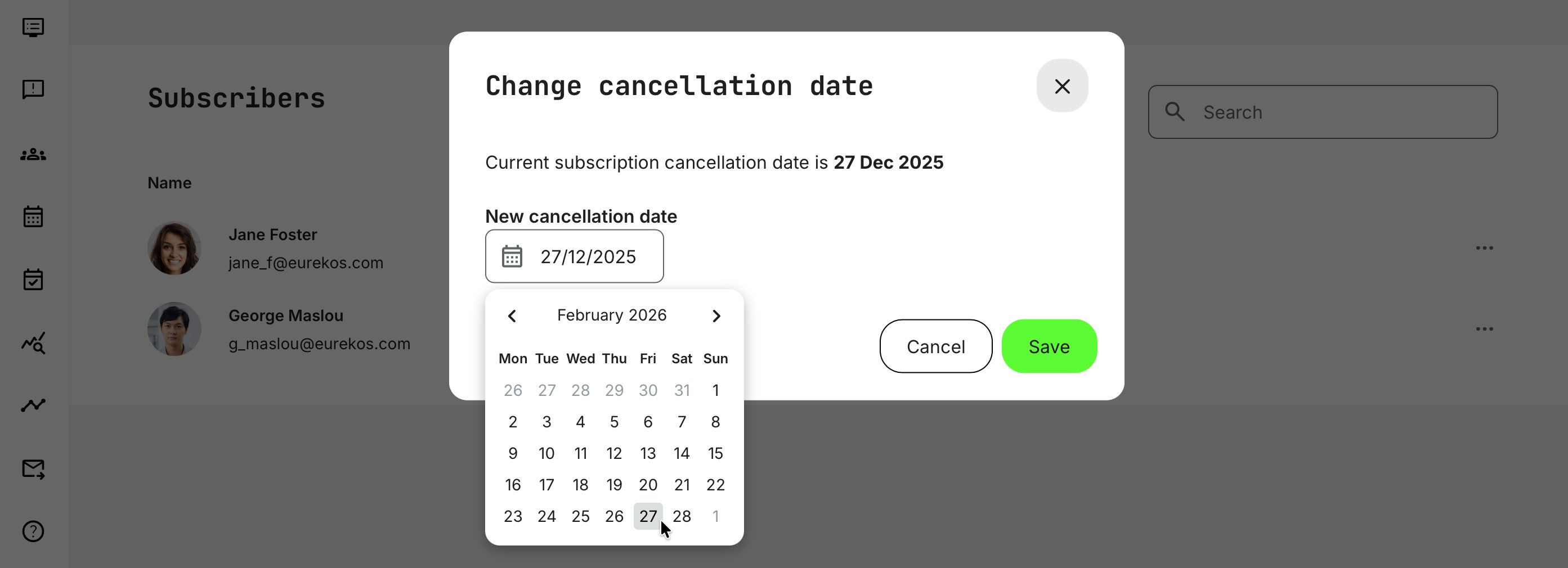
Task: Click Jane Foster's profile picture
Action: pyautogui.click(x=174, y=248)
